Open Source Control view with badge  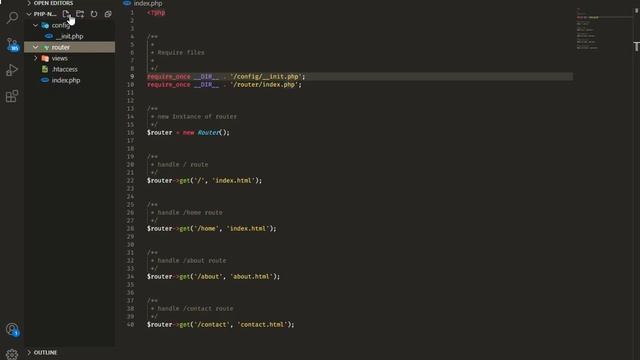[x=12, y=44]
